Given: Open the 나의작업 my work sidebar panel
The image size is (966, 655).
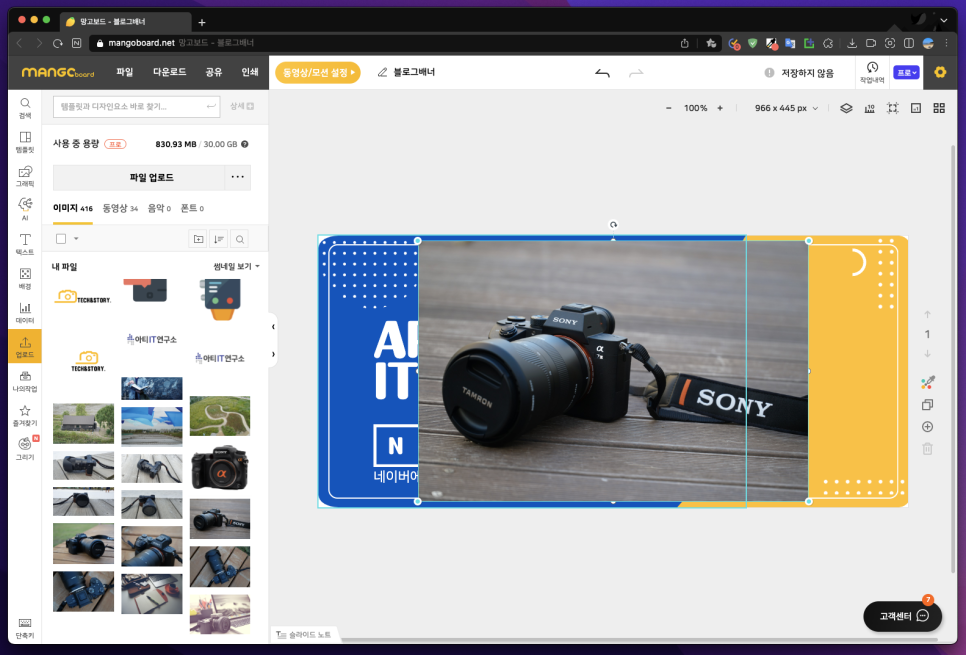Looking at the screenshot, I should (x=25, y=381).
